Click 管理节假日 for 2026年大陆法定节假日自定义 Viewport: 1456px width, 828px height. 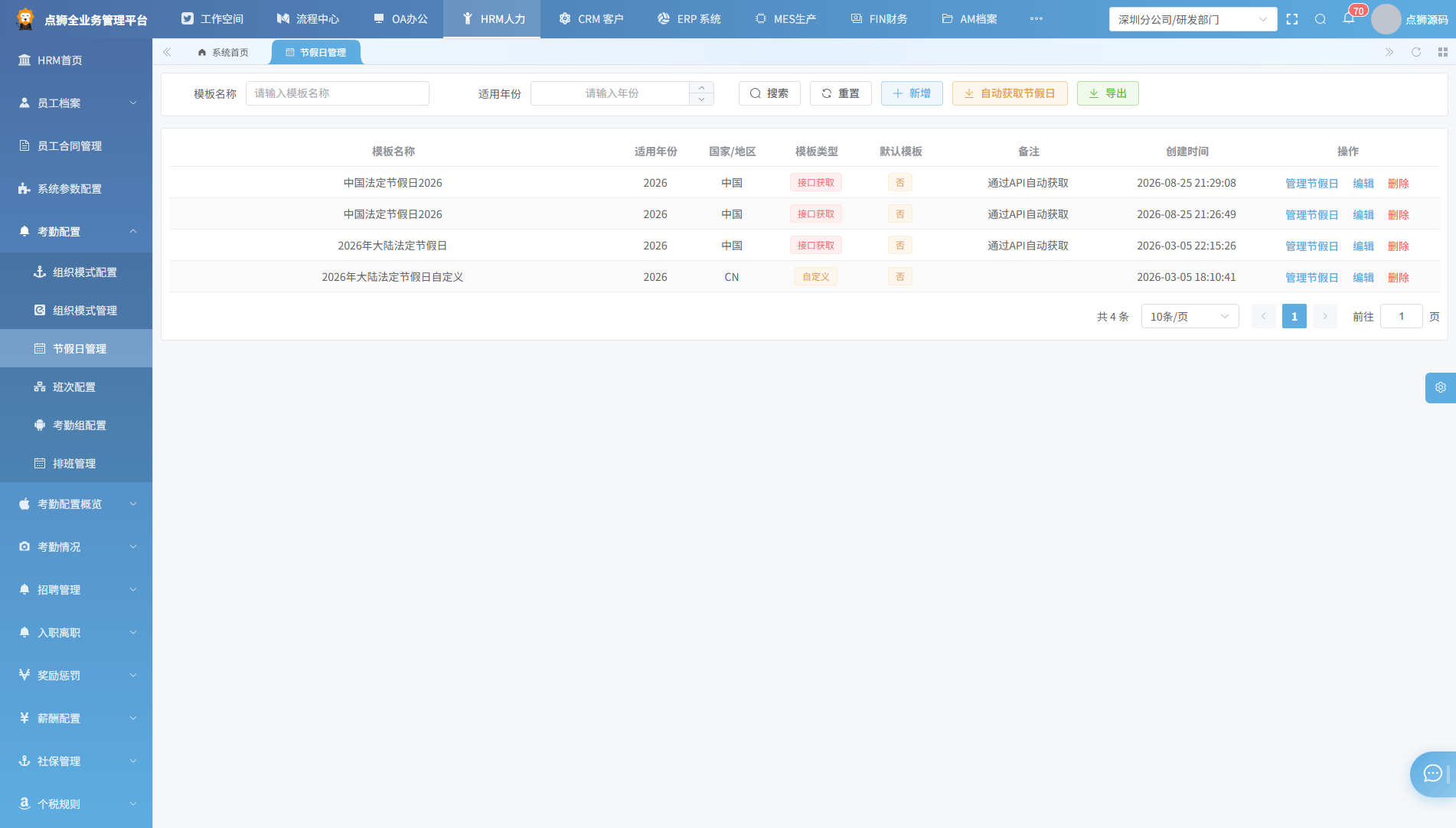click(x=1311, y=277)
